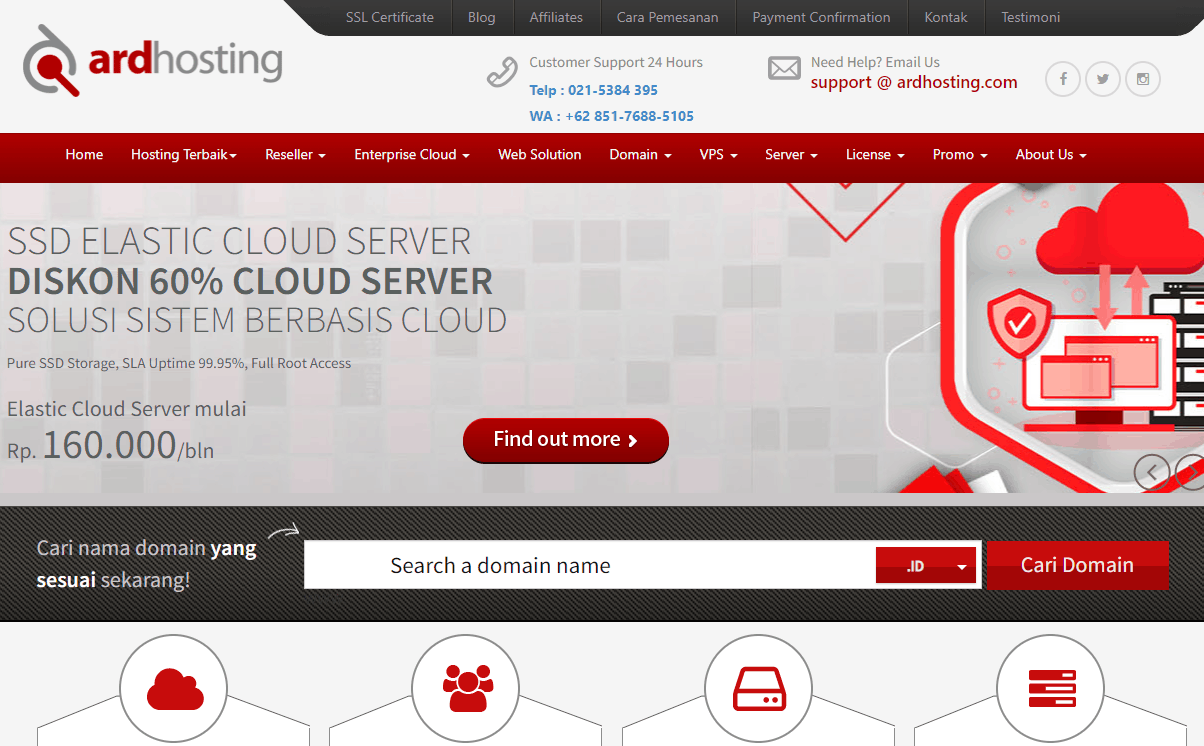
Task: Click the phone handset support icon
Action: point(501,72)
